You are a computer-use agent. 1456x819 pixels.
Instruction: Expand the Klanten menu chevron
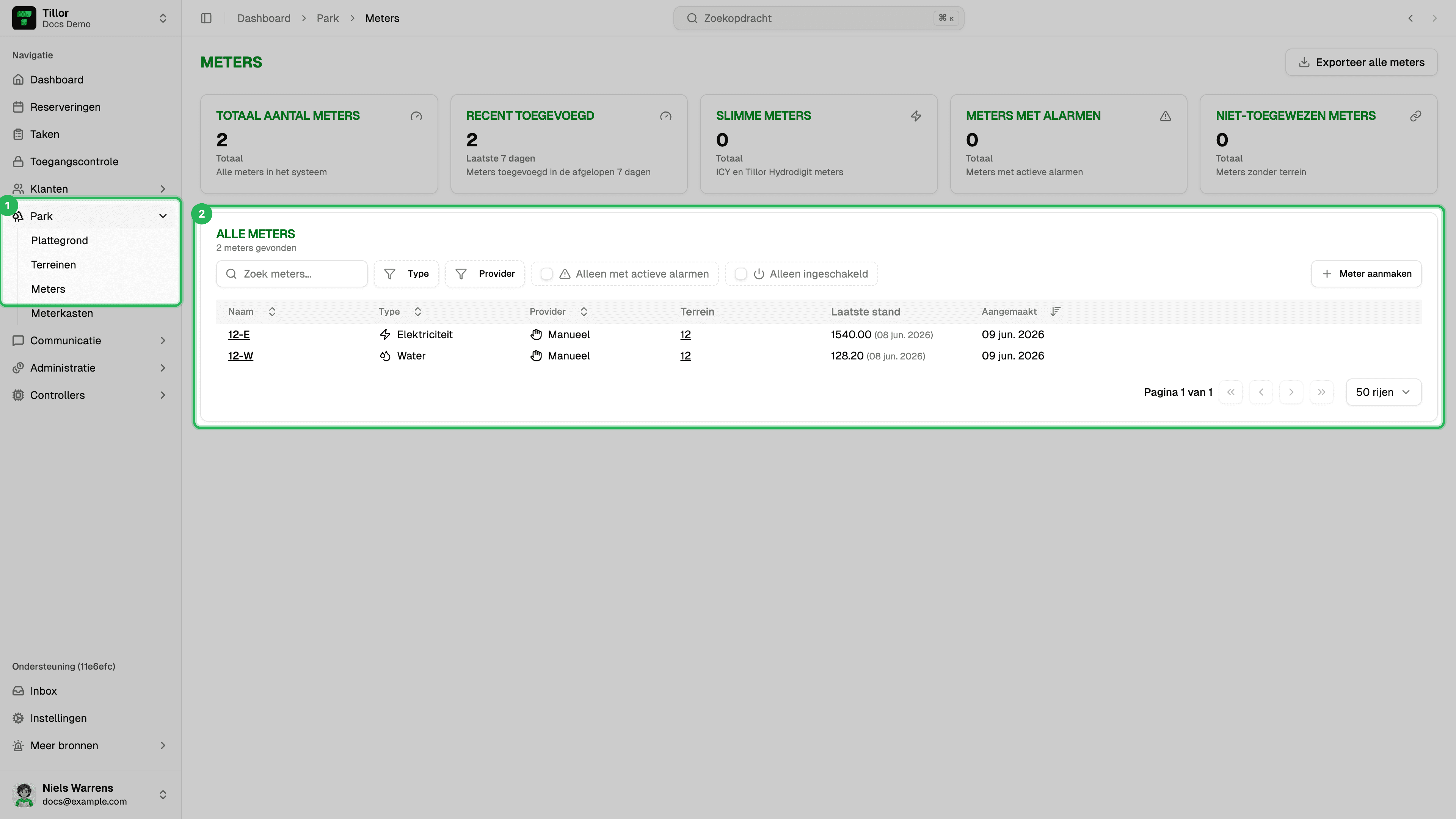click(x=163, y=189)
